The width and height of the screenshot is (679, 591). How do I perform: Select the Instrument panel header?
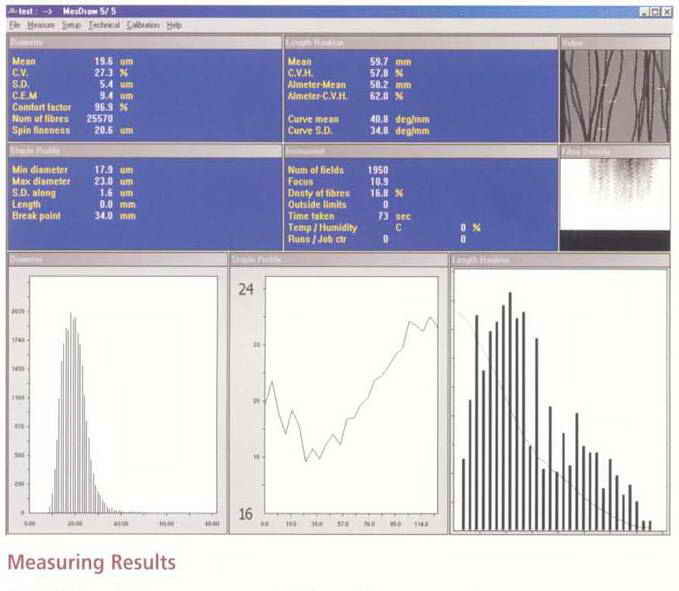pyautogui.click(x=420, y=150)
